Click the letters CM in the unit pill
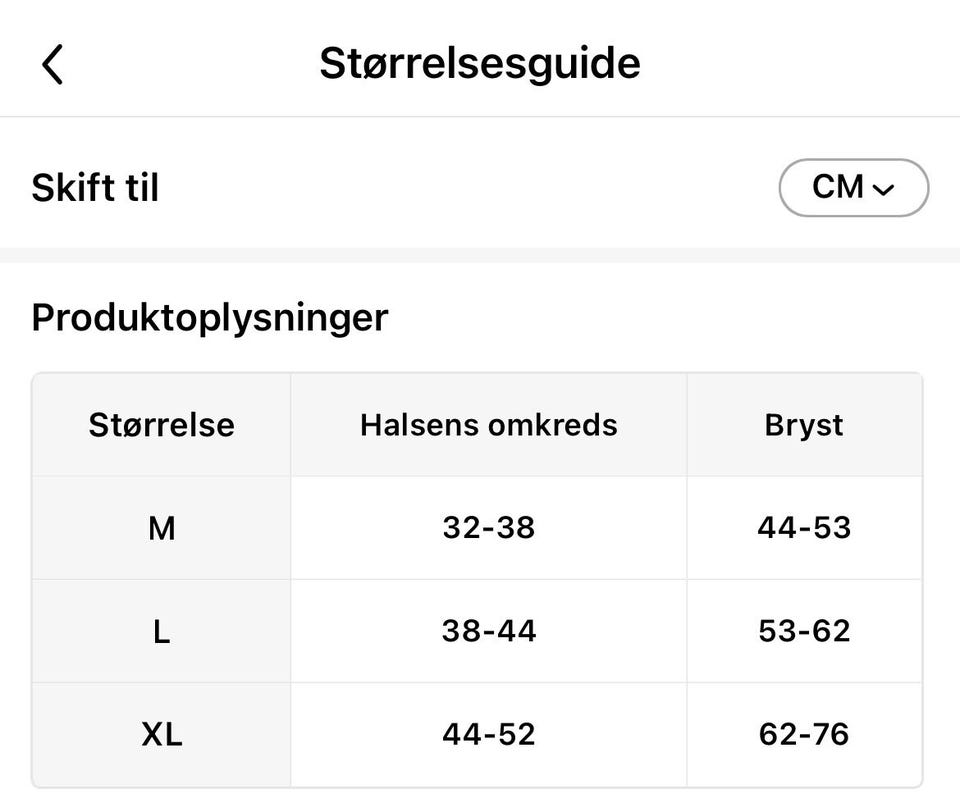This screenshot has width=960, height=798. [838, 187]
